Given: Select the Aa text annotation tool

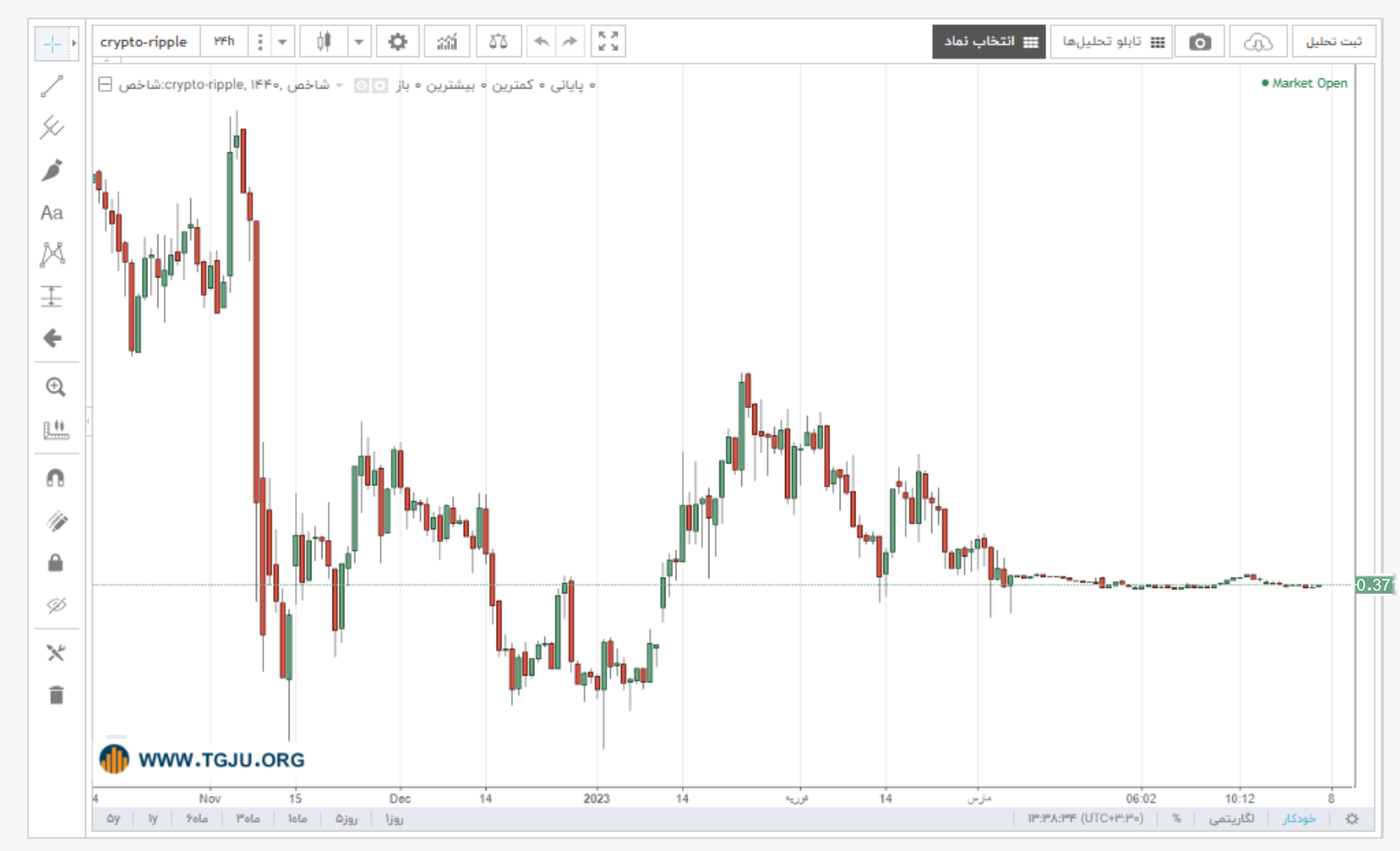Looking at the screenshot, I should coord(52,213).
